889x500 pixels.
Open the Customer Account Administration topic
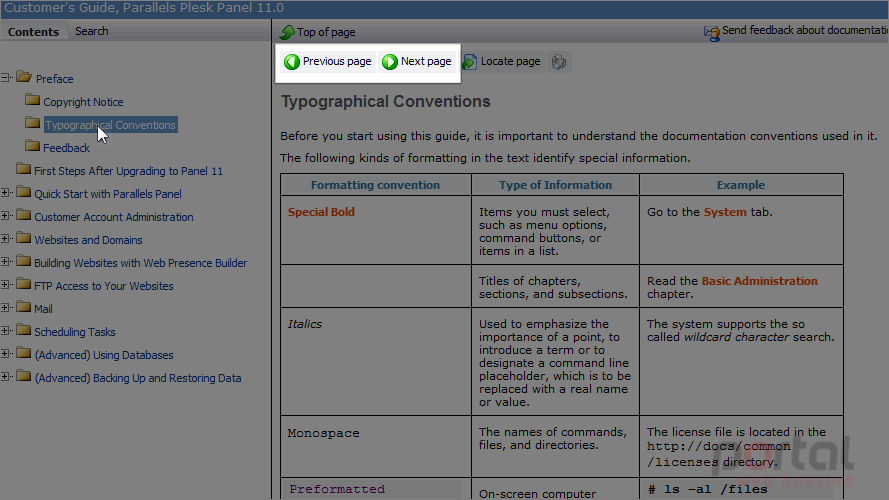click(x=114, y=217)
